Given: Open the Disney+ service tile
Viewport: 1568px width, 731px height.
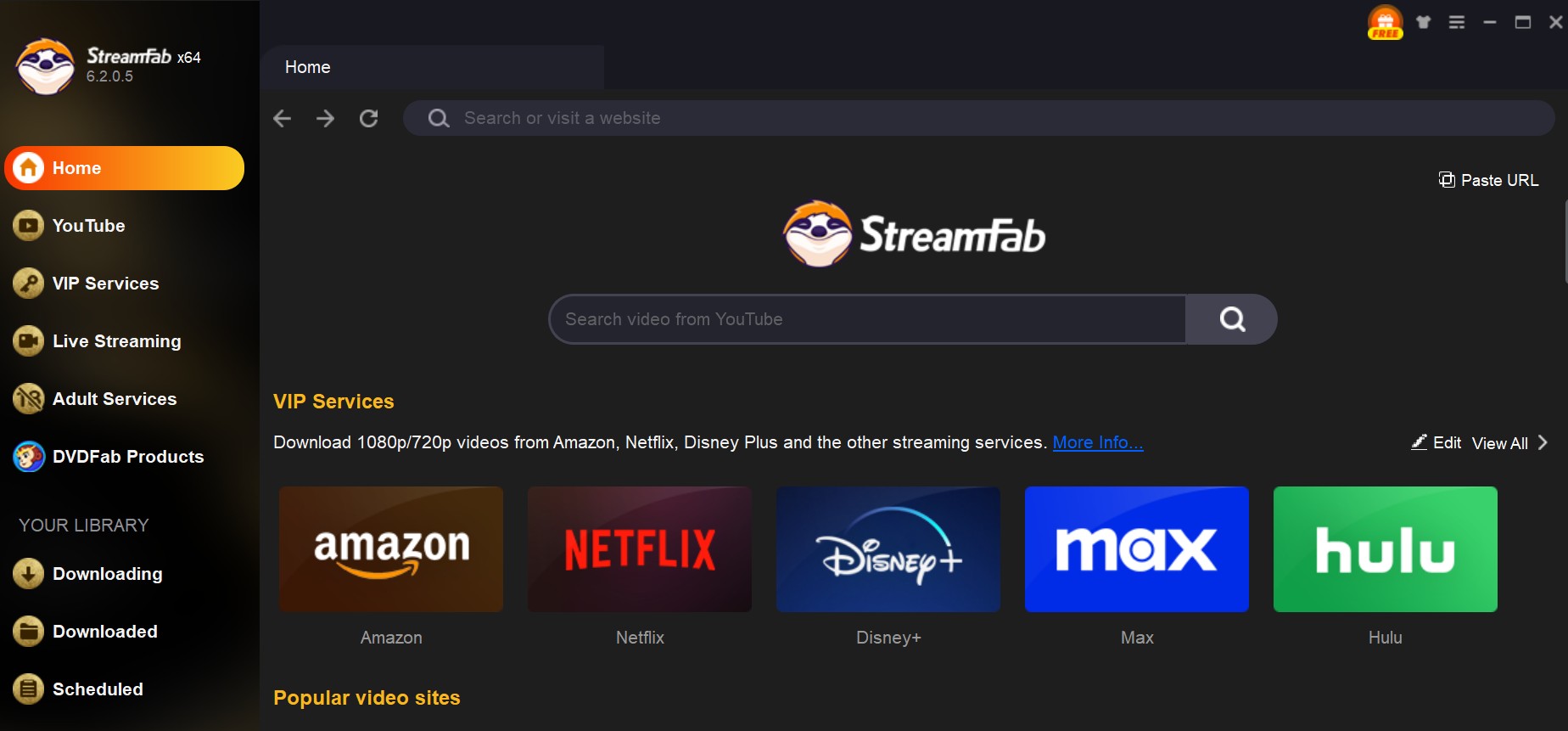Looking at the screenshot, I should click(x=888, y=549).
